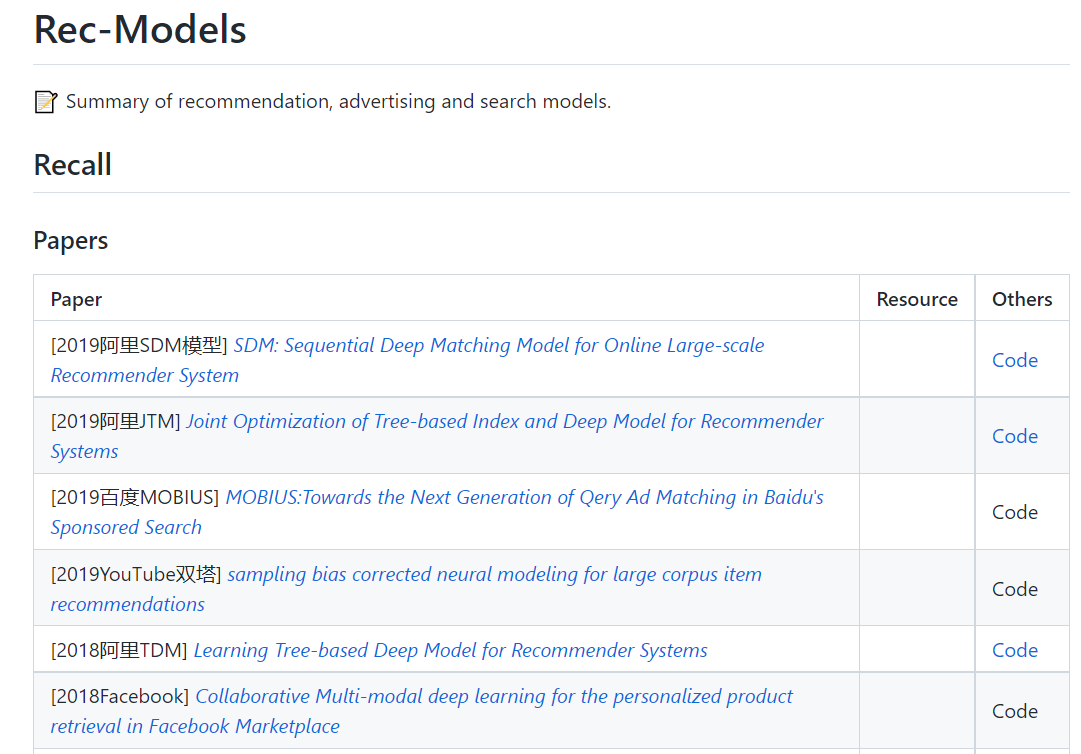
Task: Click the [2018Facebook] label text
Action: (x=119, y=696)
